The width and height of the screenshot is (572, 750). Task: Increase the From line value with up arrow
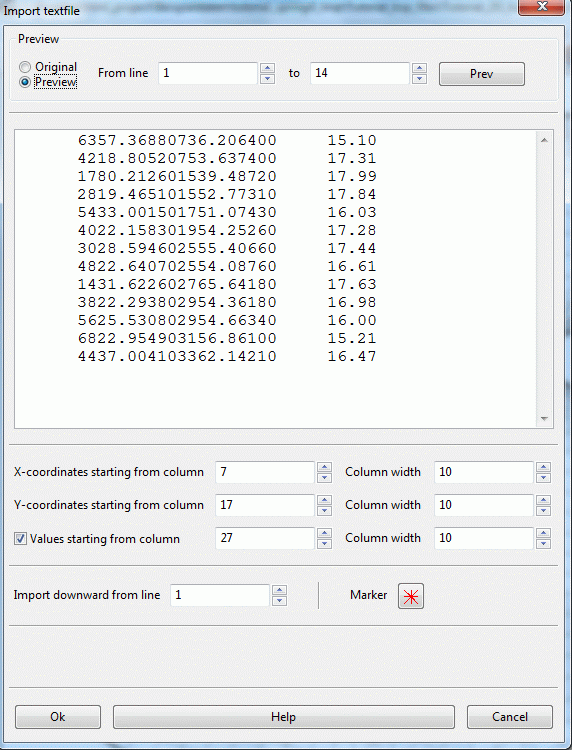267,68
